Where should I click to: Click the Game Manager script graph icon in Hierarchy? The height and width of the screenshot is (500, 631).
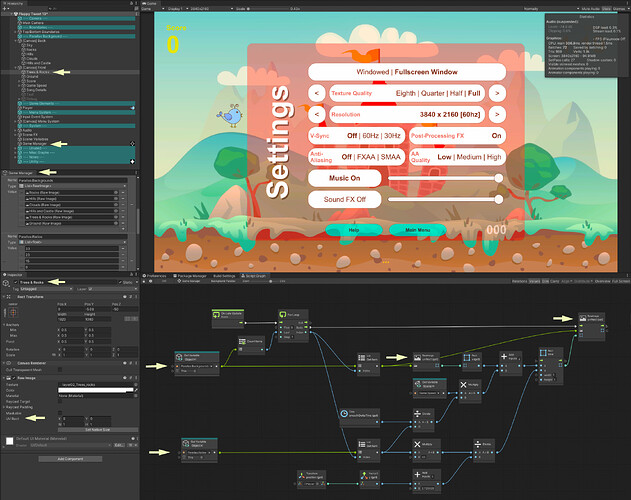click(x=132, y=144)
